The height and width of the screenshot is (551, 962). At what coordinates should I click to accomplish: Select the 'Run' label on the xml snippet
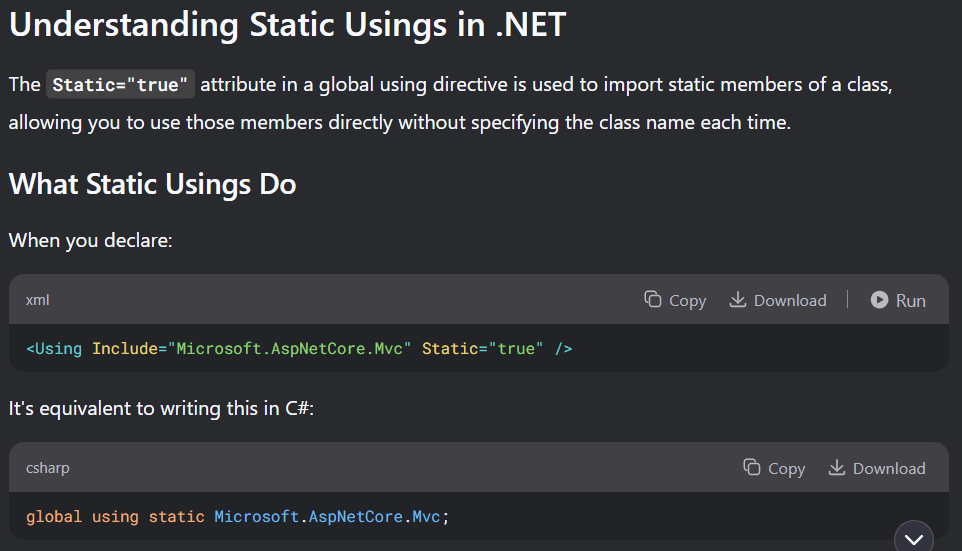(910, 300)
